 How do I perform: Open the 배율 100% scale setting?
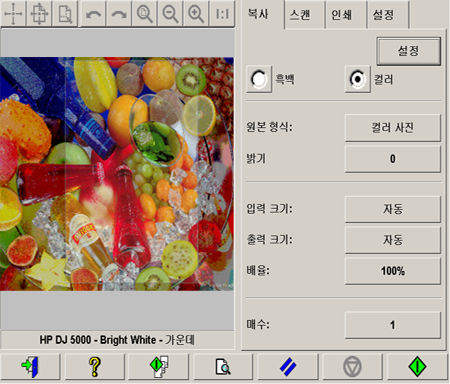[x=393, y=271]
